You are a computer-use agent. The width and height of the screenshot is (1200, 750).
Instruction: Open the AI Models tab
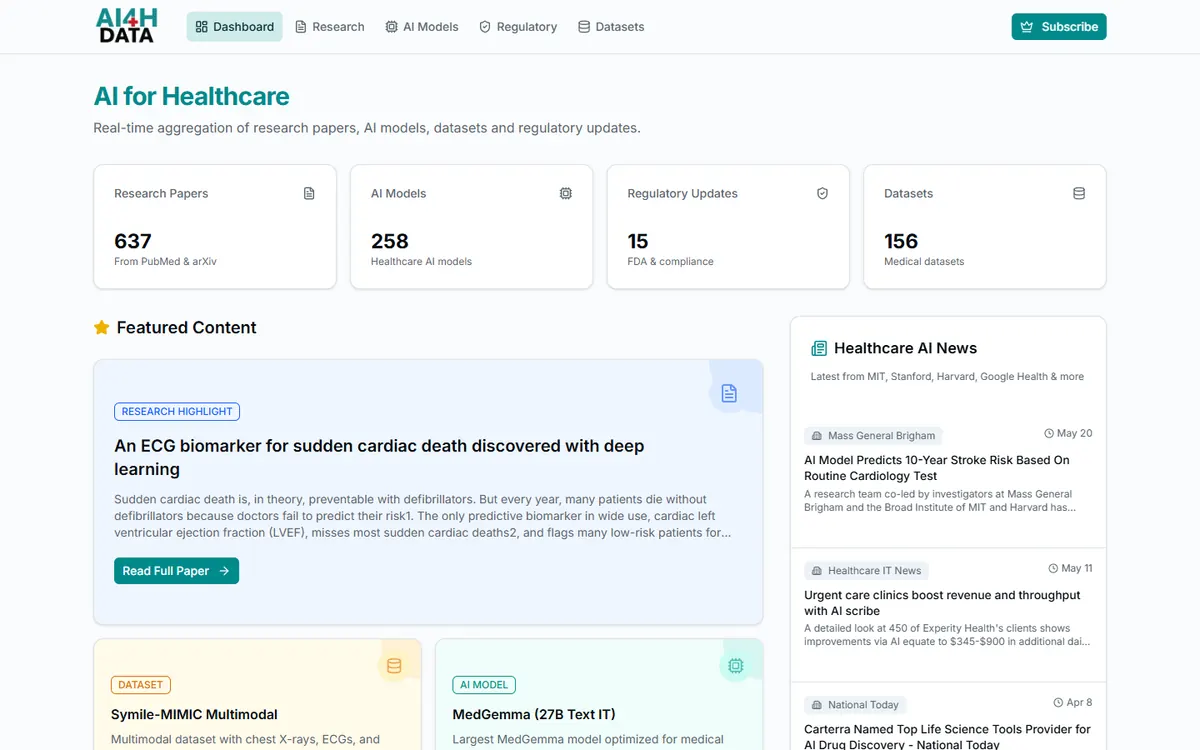point(421,27)
